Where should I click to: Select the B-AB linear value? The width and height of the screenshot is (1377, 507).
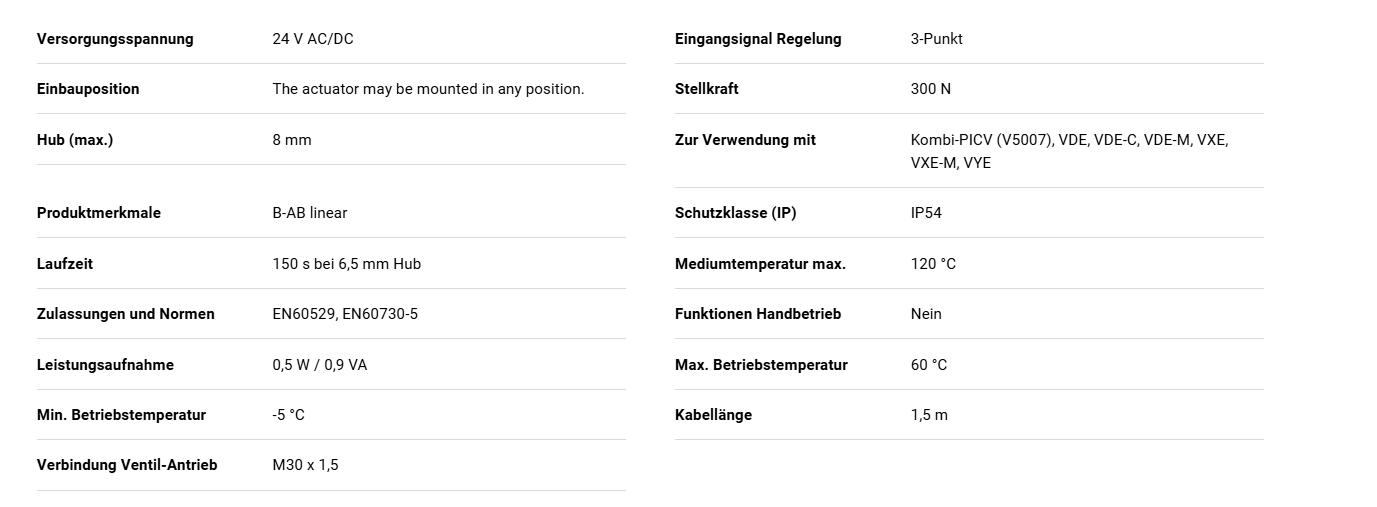[x=310, y=213]
